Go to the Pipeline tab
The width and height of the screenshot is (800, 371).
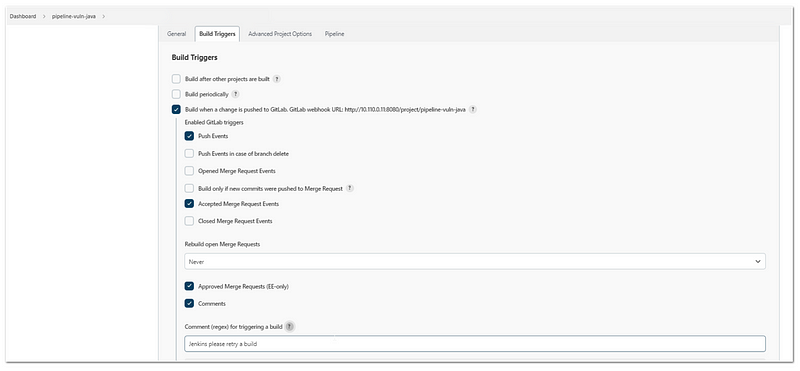pyautogui.click(x=334, y=34)
